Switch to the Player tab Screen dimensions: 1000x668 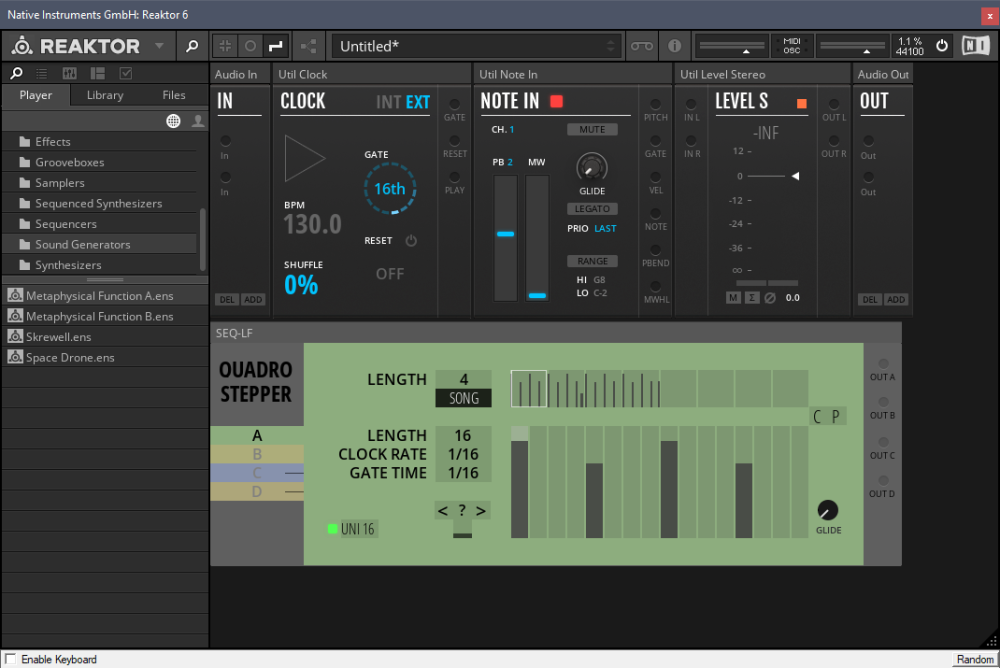pos(36,95)
